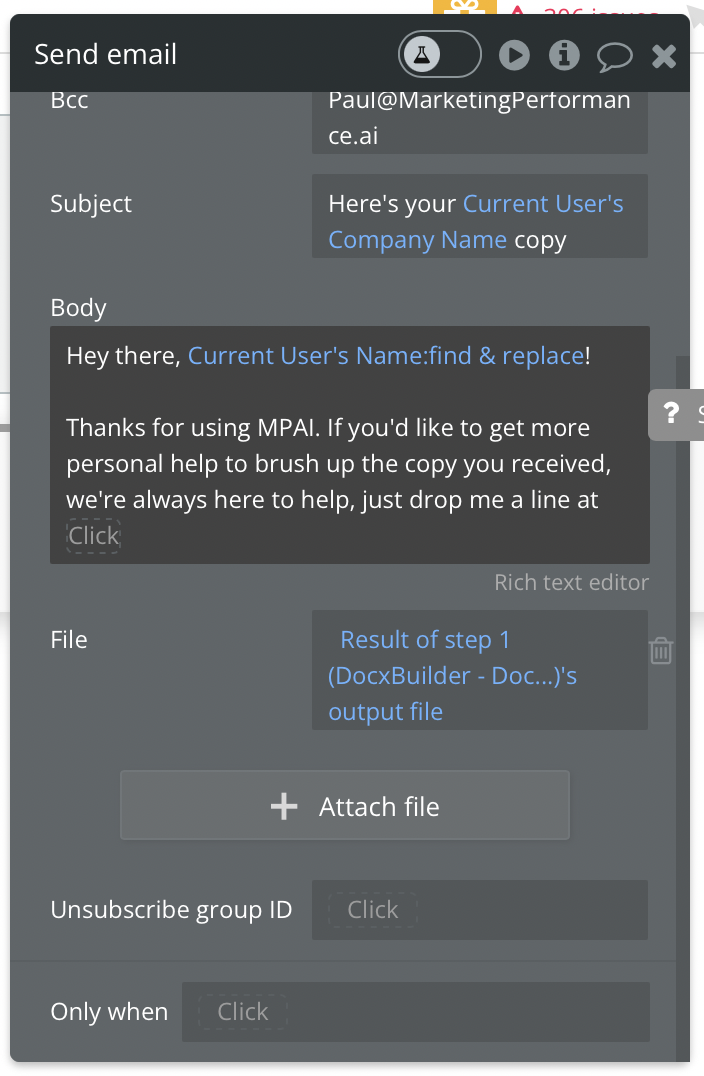Edit the Bcc email address field

pyautogui.click(x=480, y=119)
